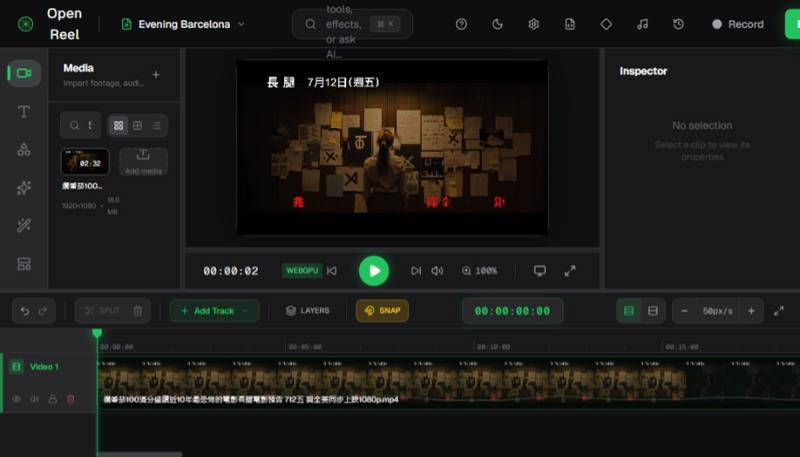Open the Templates layout tab
Image resolution: width=800 pixels, height=457 pixels.
(x=24, y=264)
